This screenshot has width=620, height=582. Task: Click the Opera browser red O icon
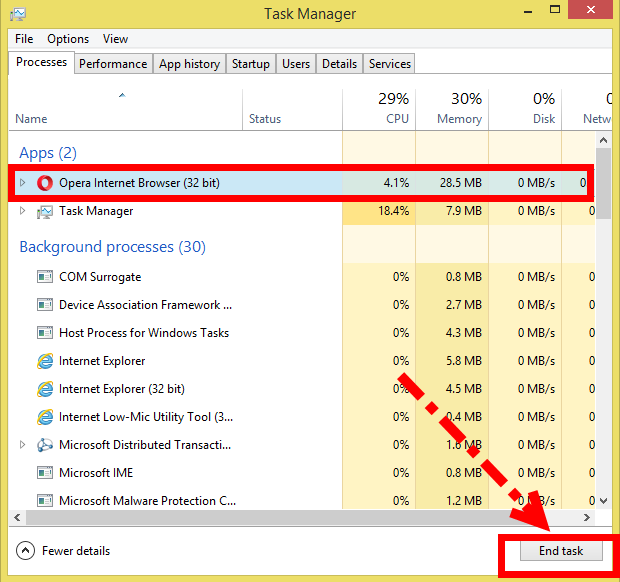click(45, 183)
